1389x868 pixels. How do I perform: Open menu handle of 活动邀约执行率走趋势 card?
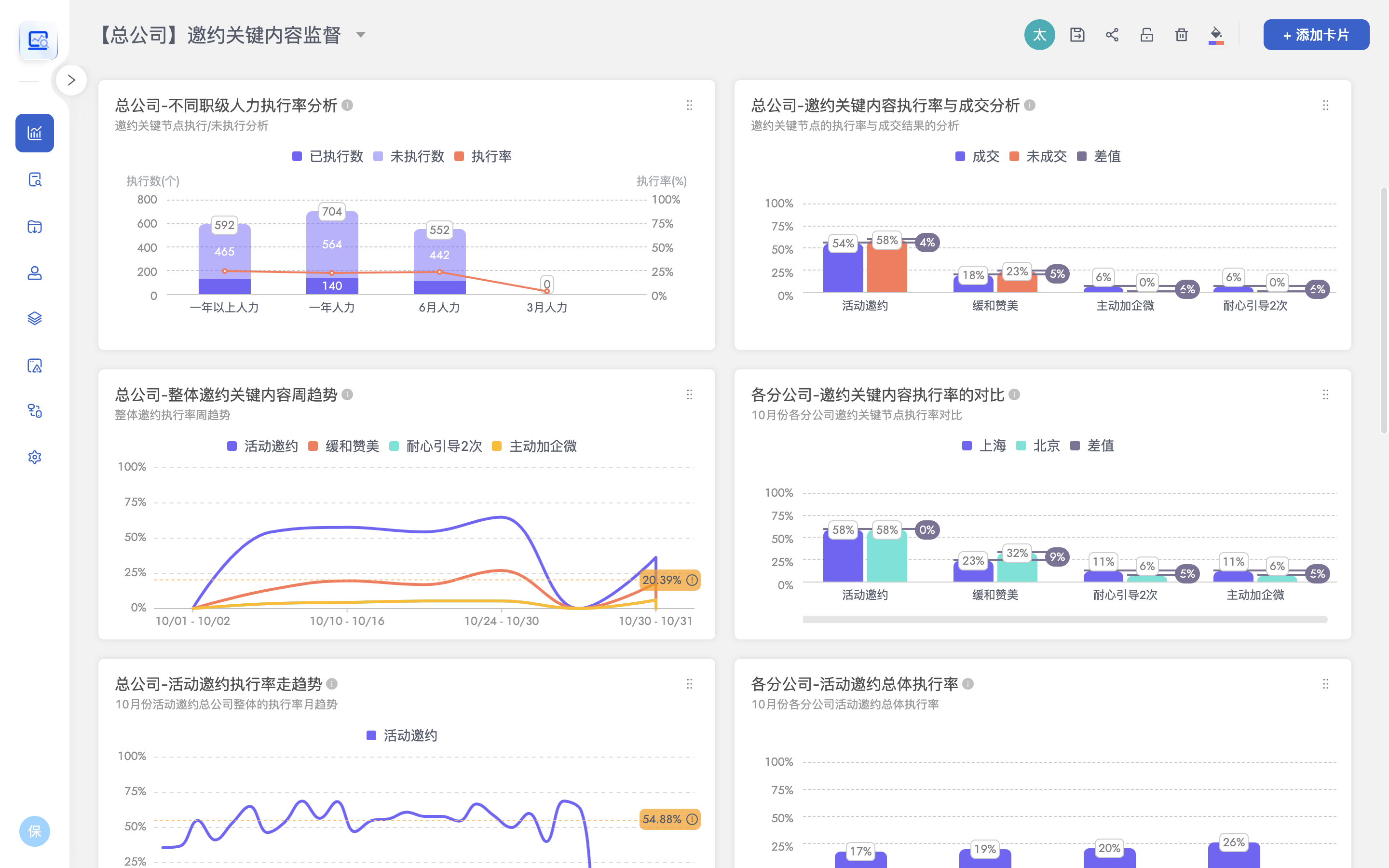coord(689,684)
